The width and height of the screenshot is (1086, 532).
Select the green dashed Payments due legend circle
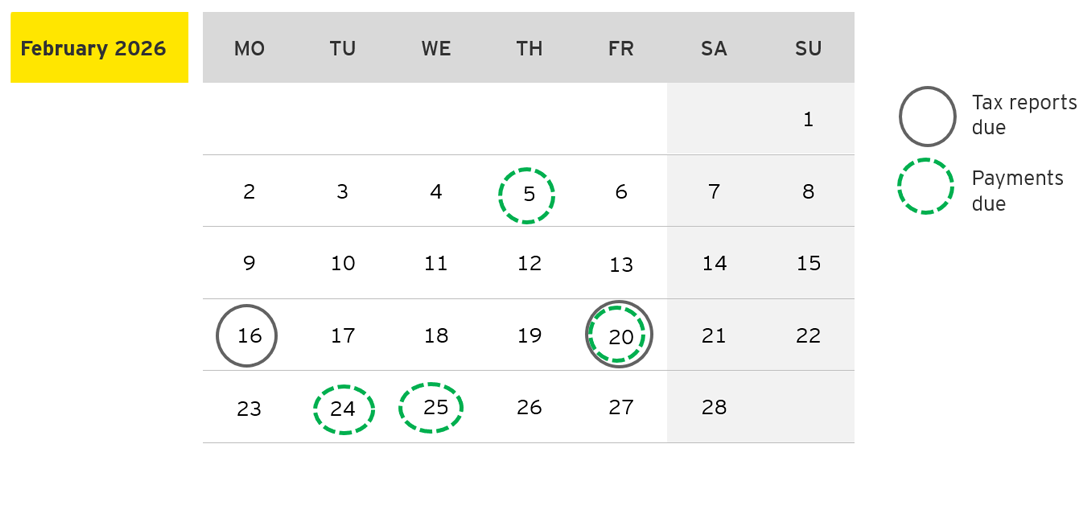925,186
